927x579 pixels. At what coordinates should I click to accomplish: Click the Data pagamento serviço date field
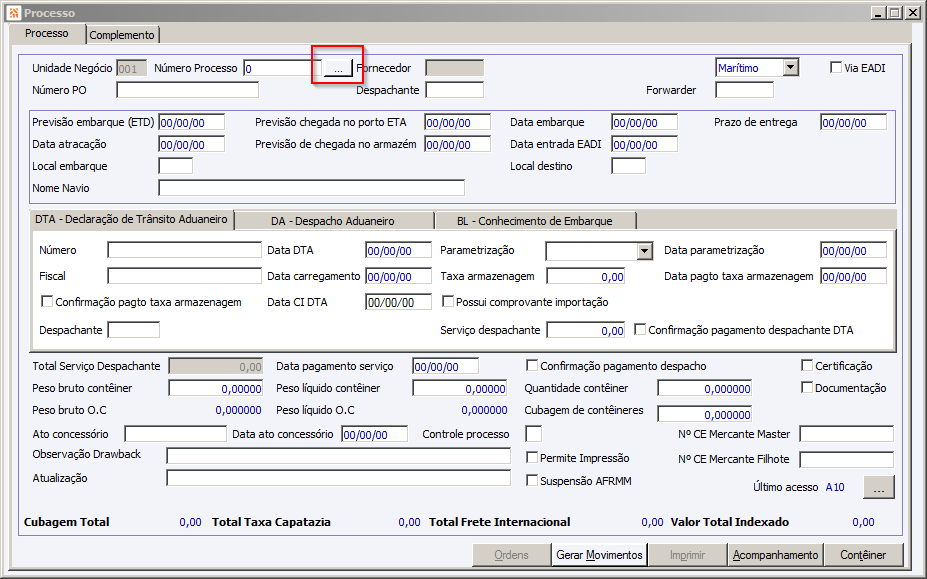446,366
